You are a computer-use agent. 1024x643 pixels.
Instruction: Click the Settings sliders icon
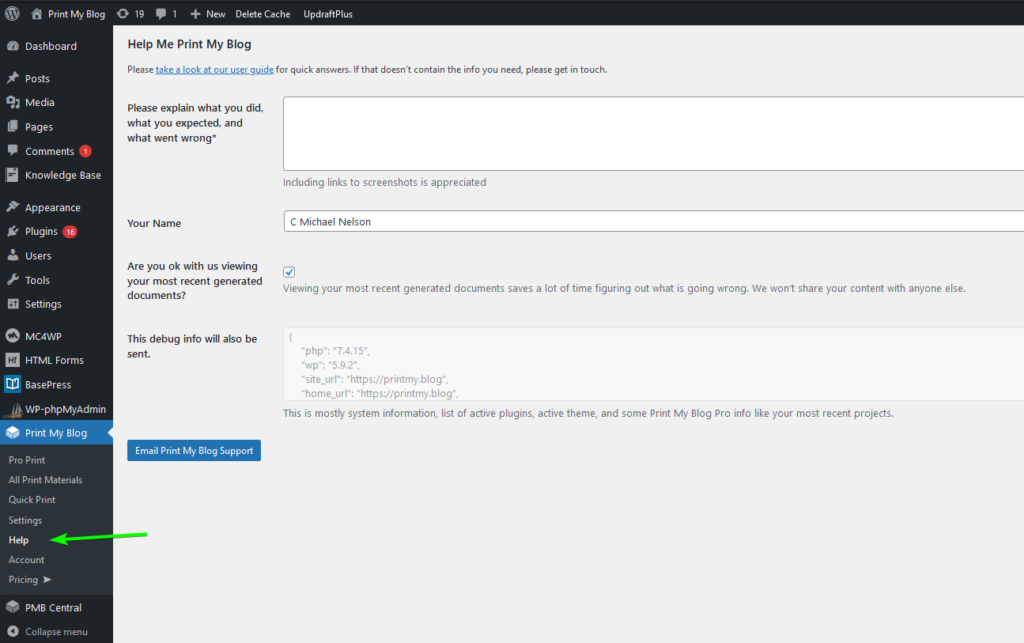(x=12, y=304)
